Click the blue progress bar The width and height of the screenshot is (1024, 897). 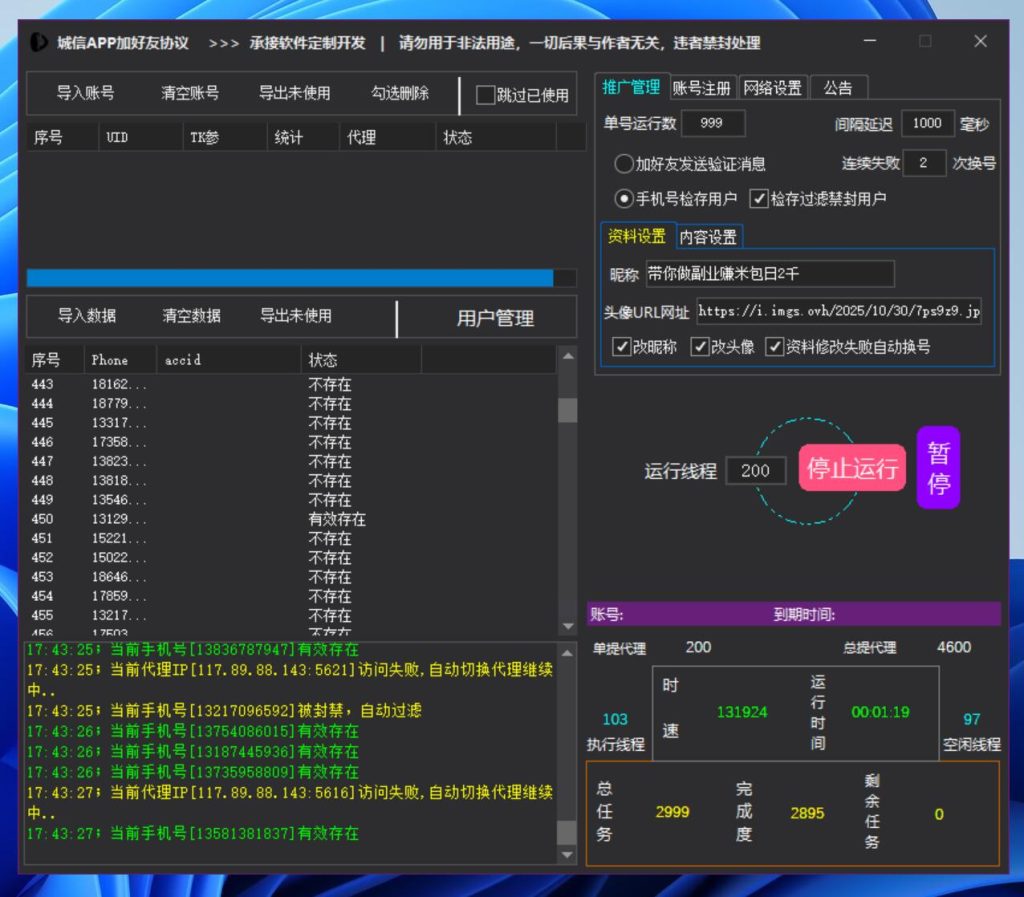pyautogui.click(x=290, y=278)
